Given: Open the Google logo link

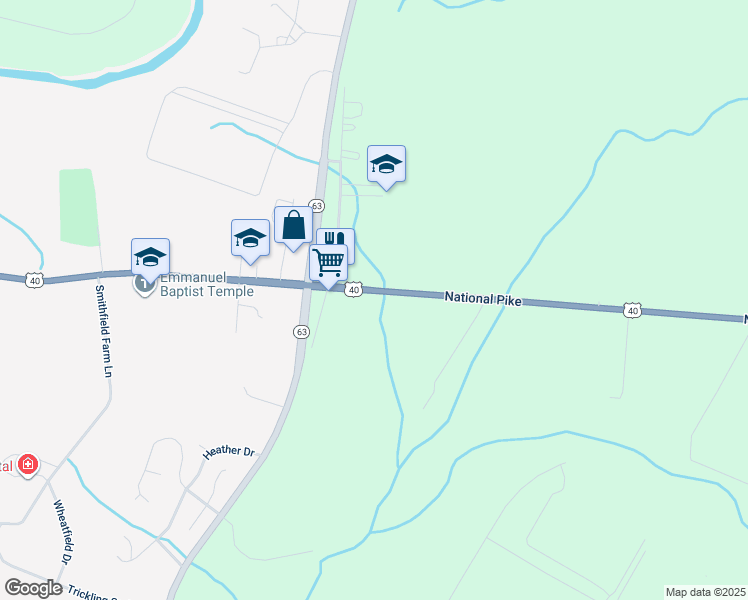Looking at the screenshot, I should (x=33, y=588).
